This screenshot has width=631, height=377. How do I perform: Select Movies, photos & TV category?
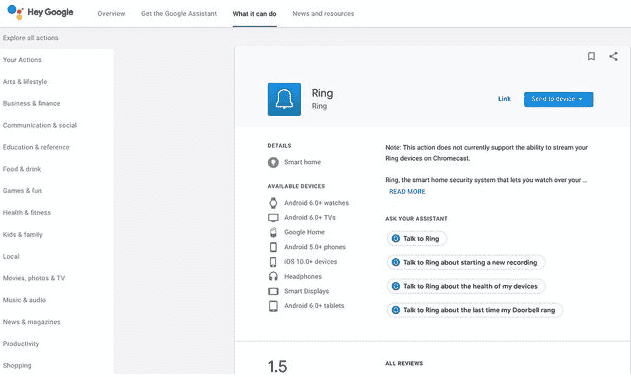[x=34, y=278]
